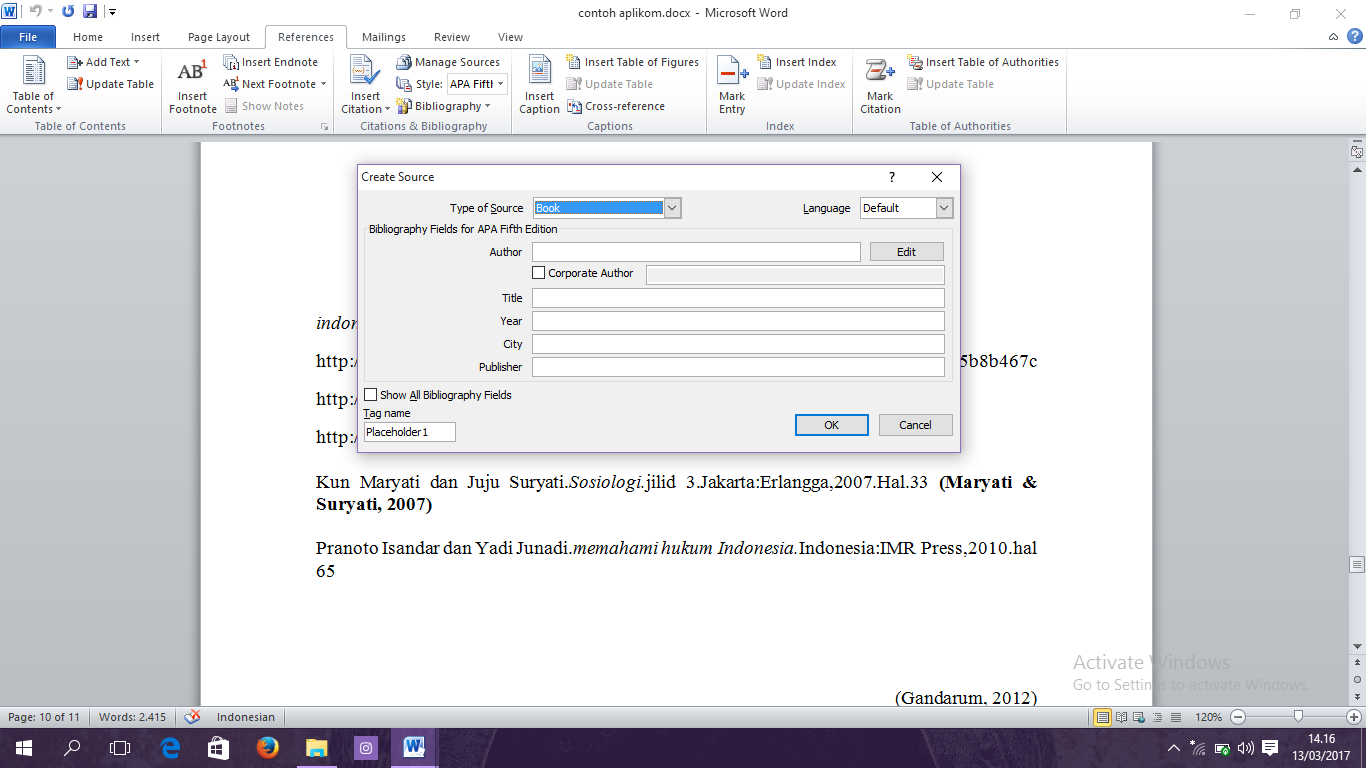
Task: Click the Insert Endnote icon
Action: [x=272, y=61]
